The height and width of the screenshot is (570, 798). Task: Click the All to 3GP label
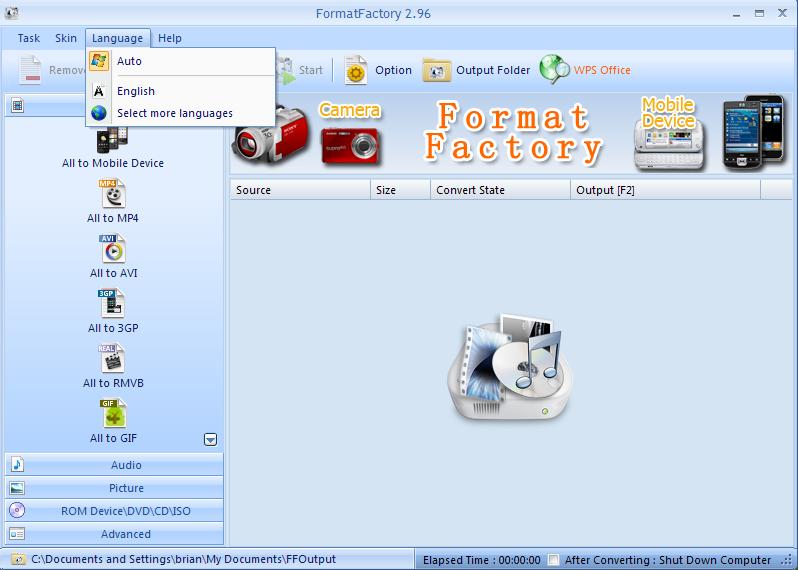click(113, 328)
